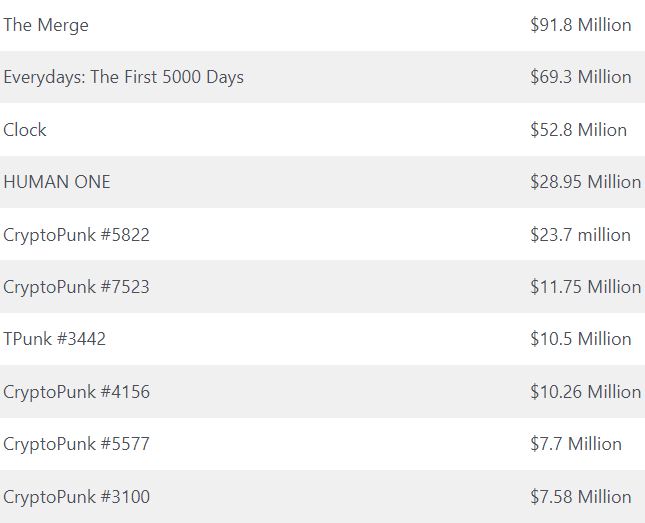Click CryptoPunk #5577 name

pos(77,444)
